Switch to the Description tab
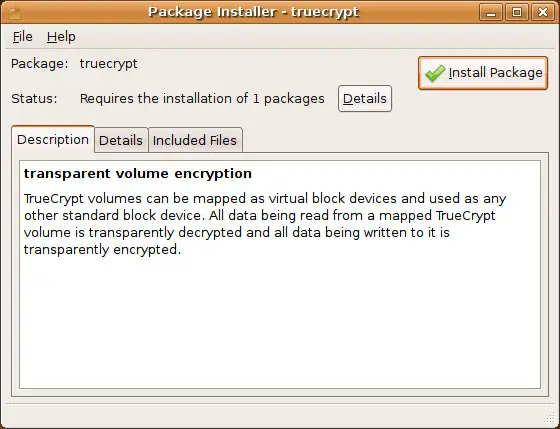 tap(53, 139)
